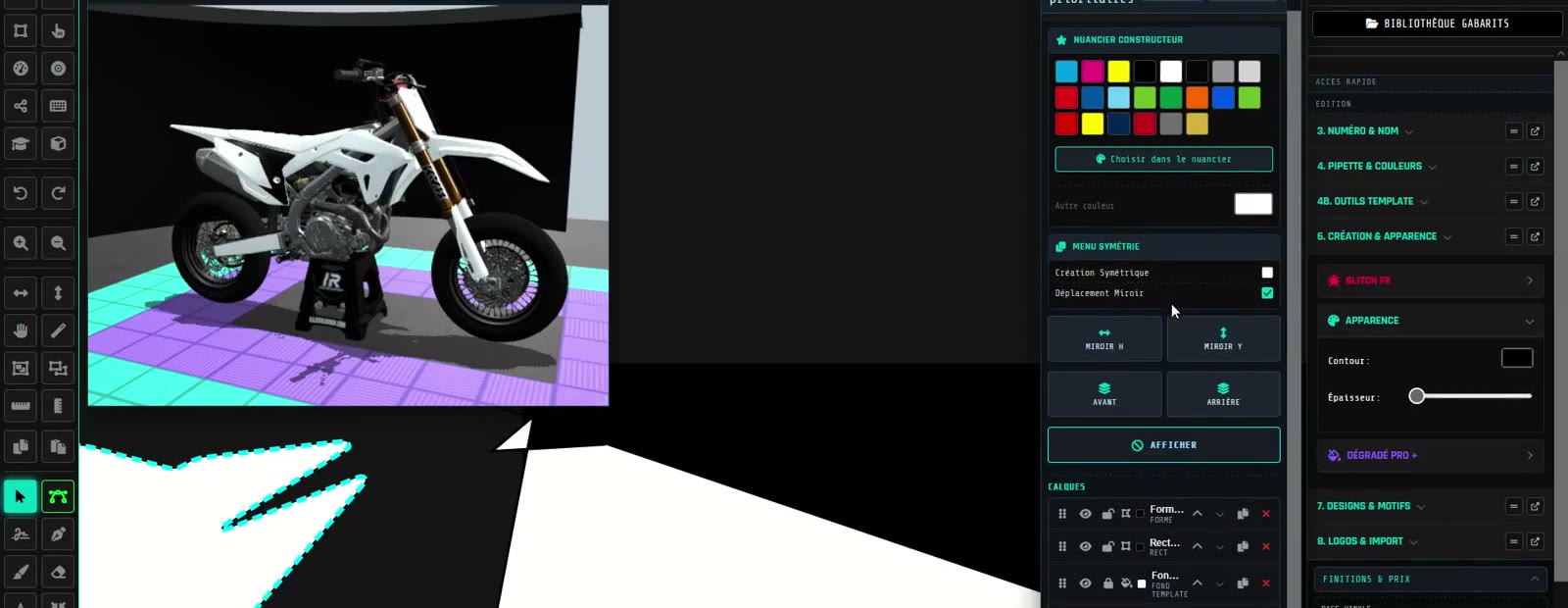Click the Afficher button
The height and width of the screenshot is (608, 1568).
point(1163,445)
